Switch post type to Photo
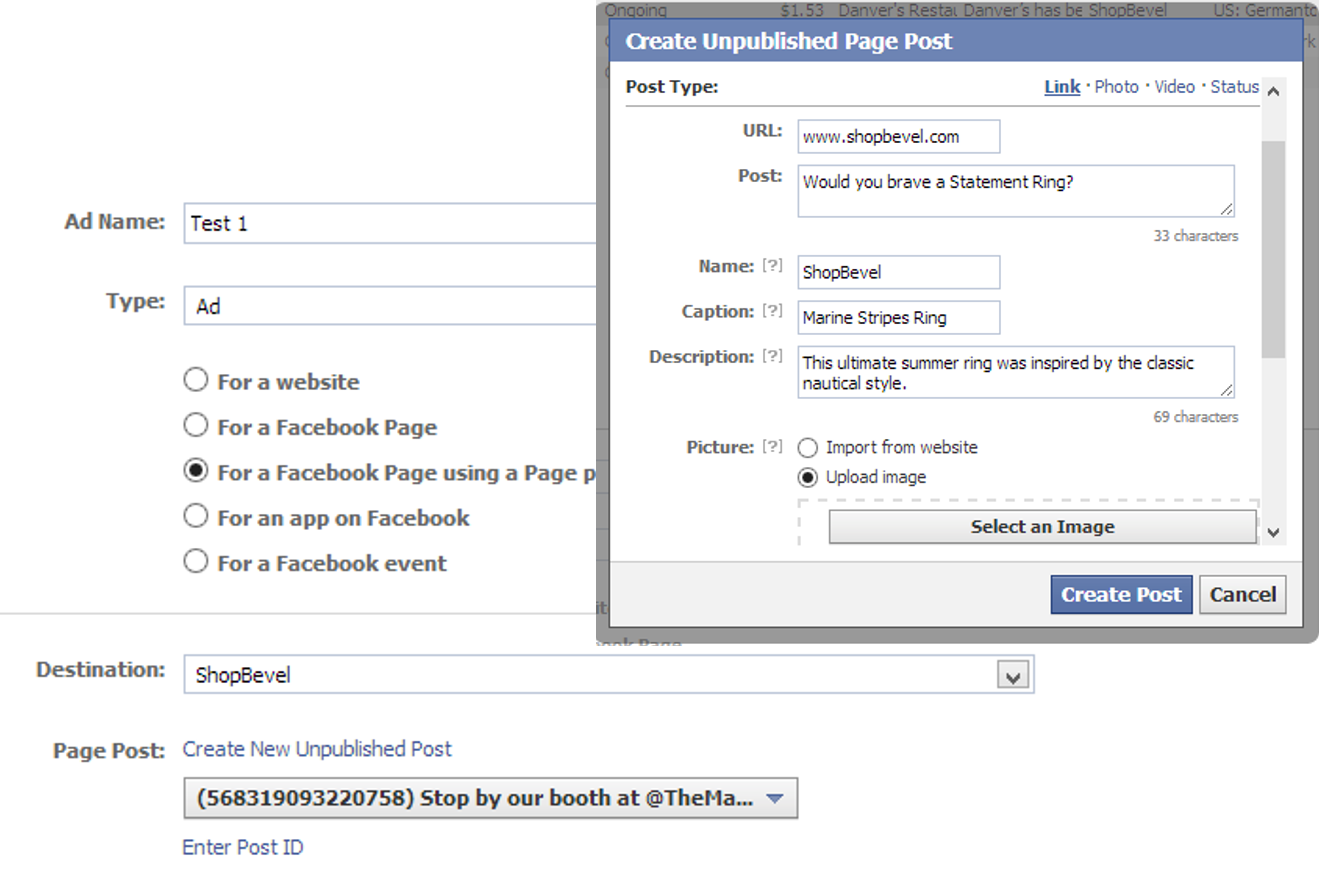Screen dimensions: 1319x875 tap(1116, 87)
